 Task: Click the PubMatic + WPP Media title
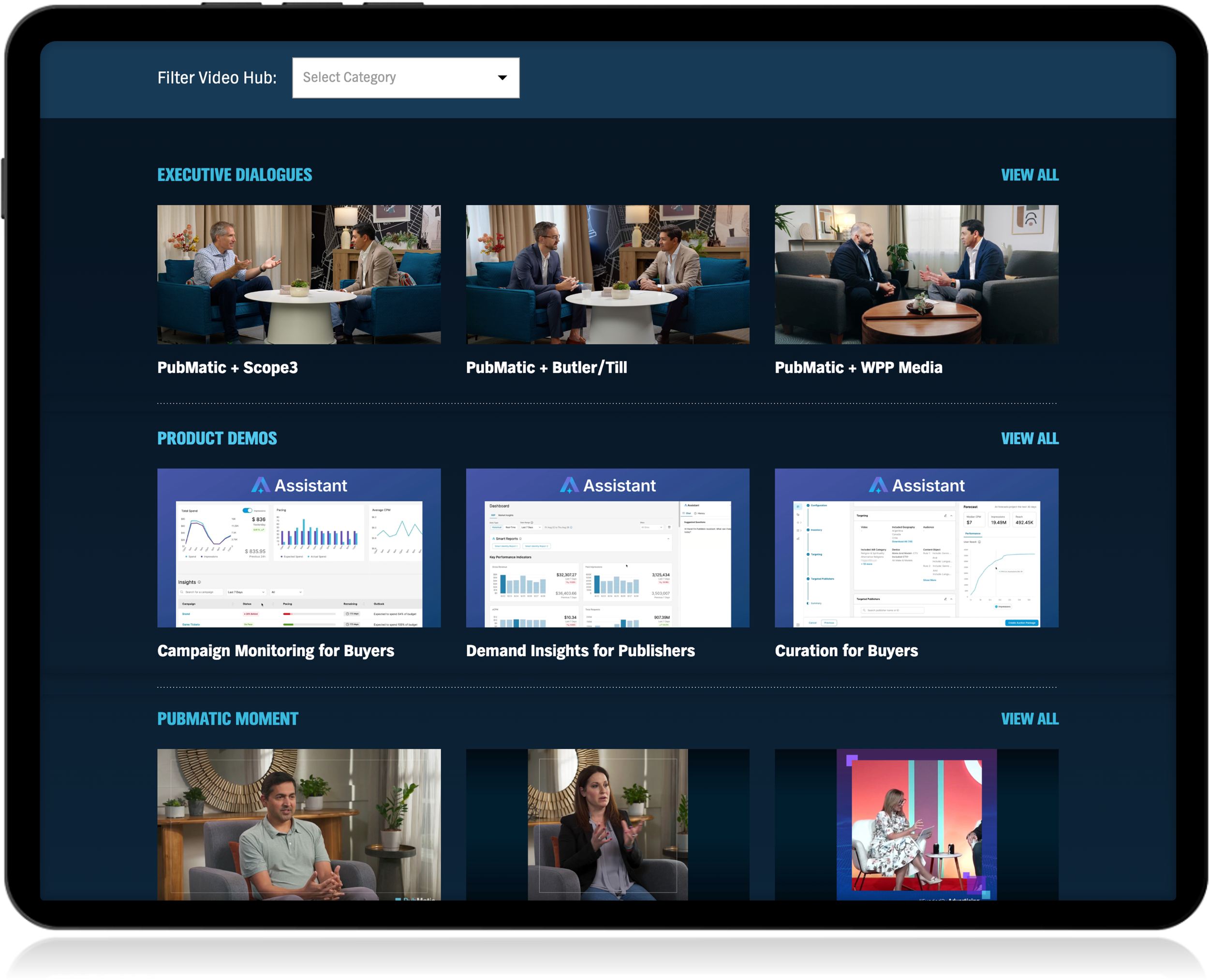click(x=858, y=367)
